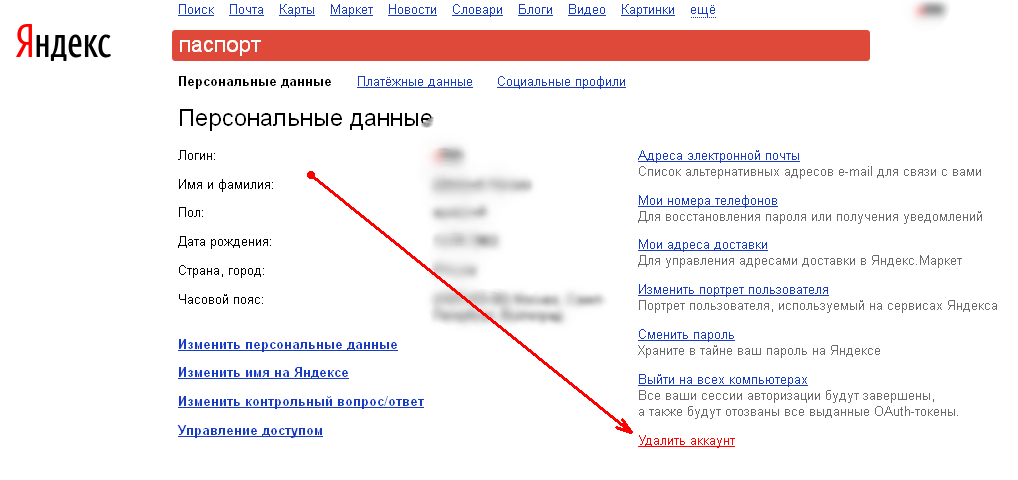Click the Имя и фамилия: label
The image size is (1018, 480).
point(226,185)
